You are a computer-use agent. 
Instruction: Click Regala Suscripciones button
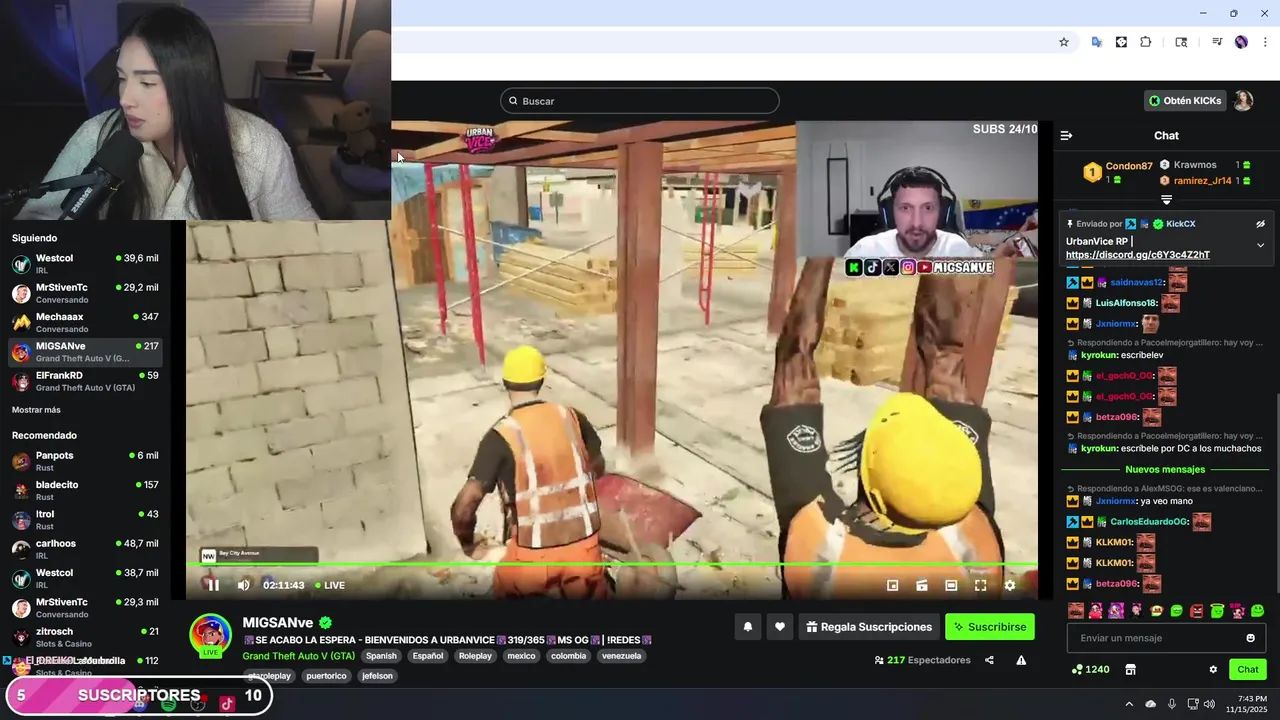(869, 627)
